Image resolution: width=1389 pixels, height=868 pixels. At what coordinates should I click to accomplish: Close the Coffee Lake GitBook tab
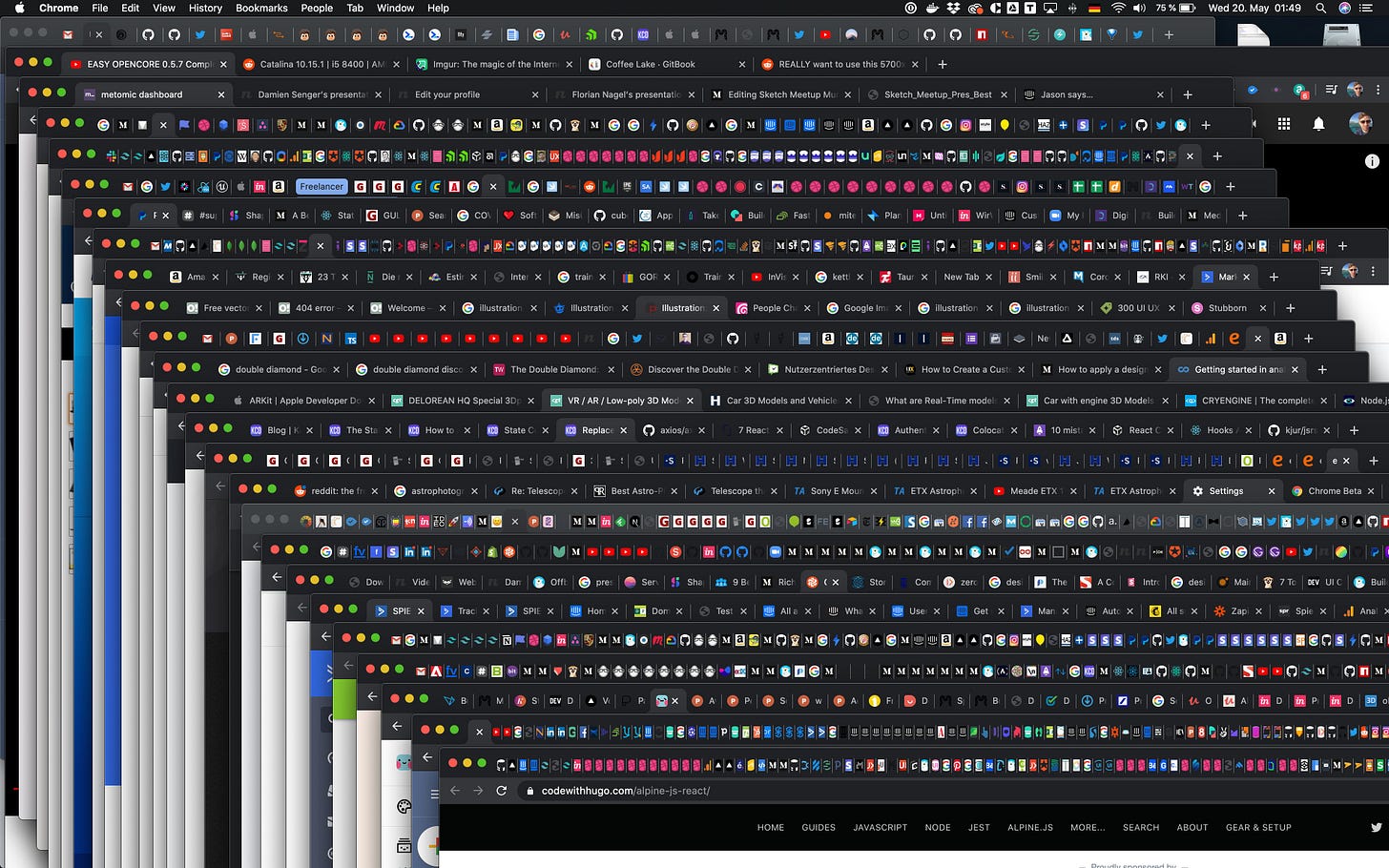tap(742, 64)
